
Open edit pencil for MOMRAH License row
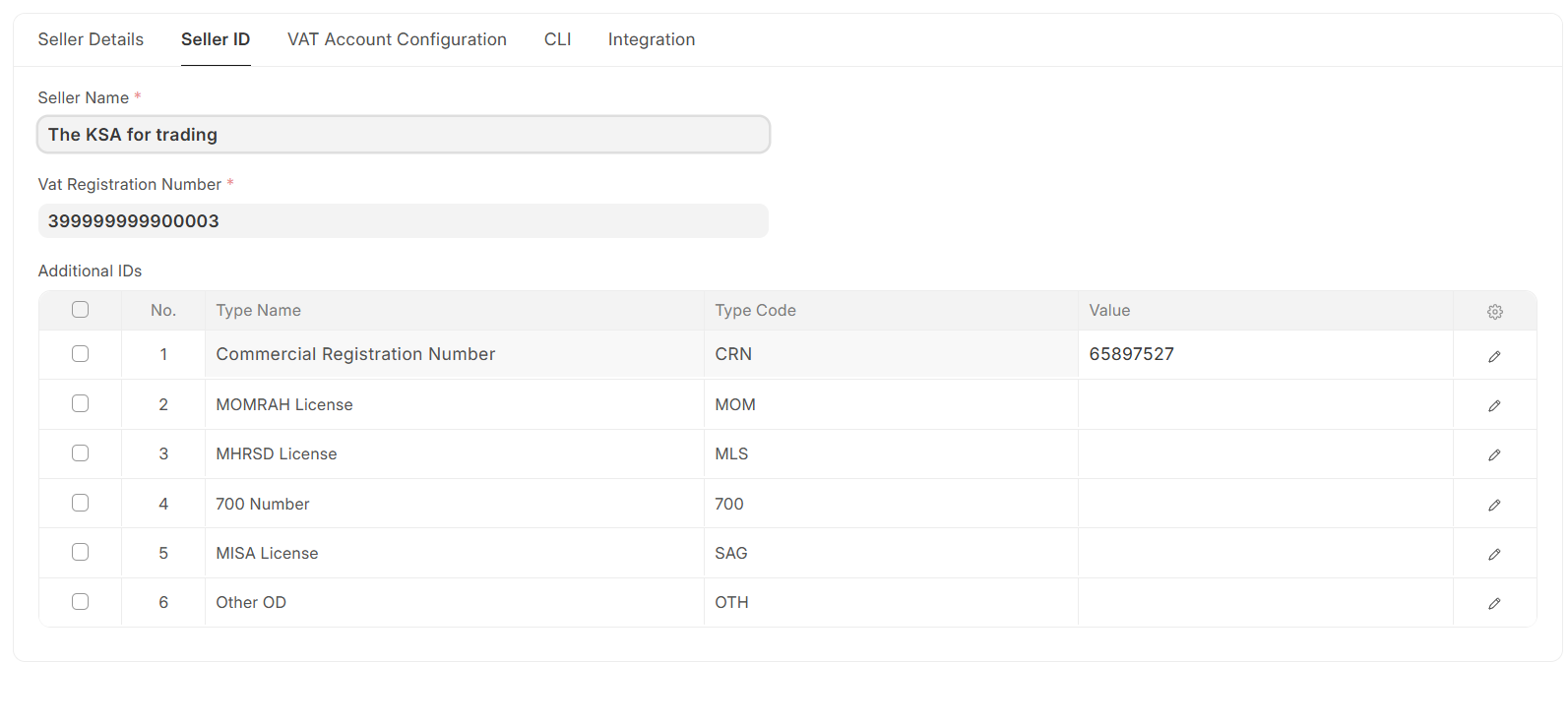[1494, 405]
